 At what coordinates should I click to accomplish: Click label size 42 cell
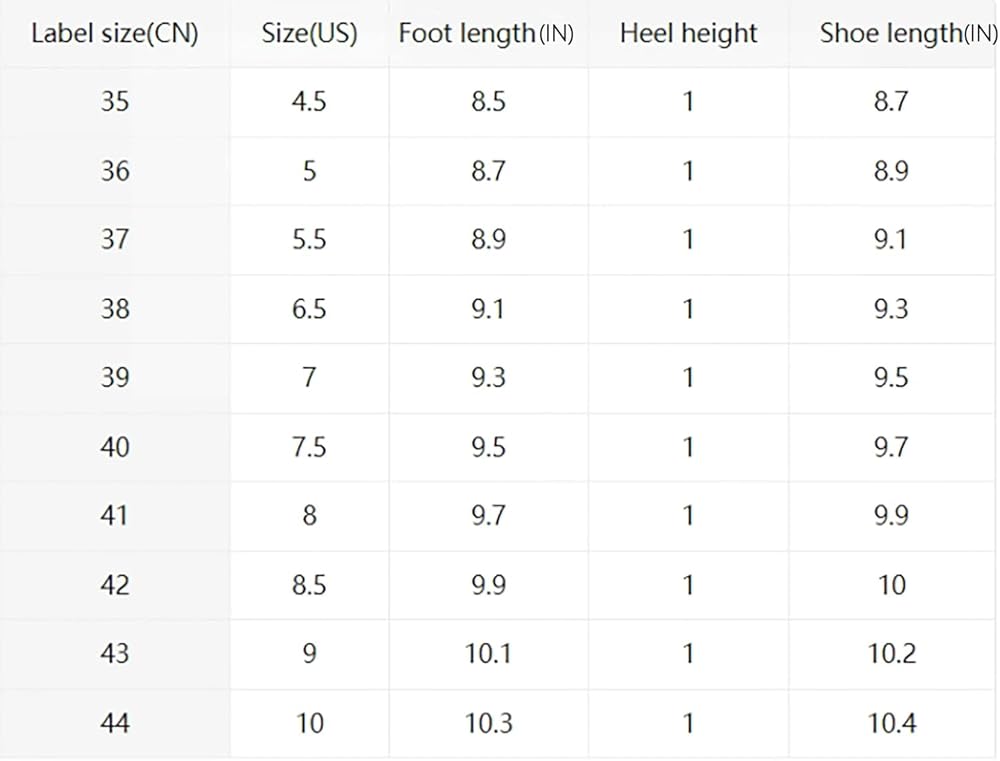[x=115, y=584]
